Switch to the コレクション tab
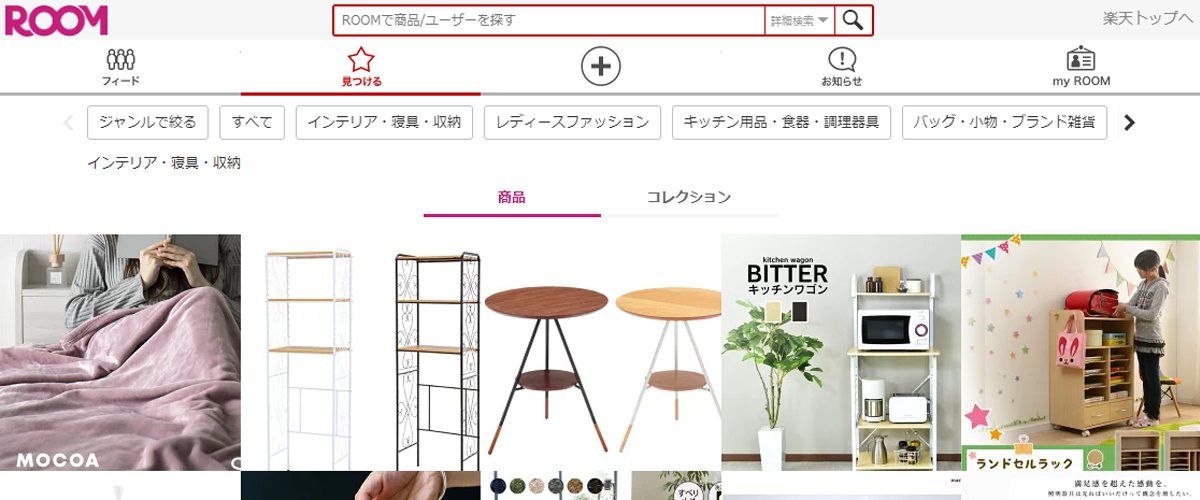The image size is (1200, 500). click(689, 197)
